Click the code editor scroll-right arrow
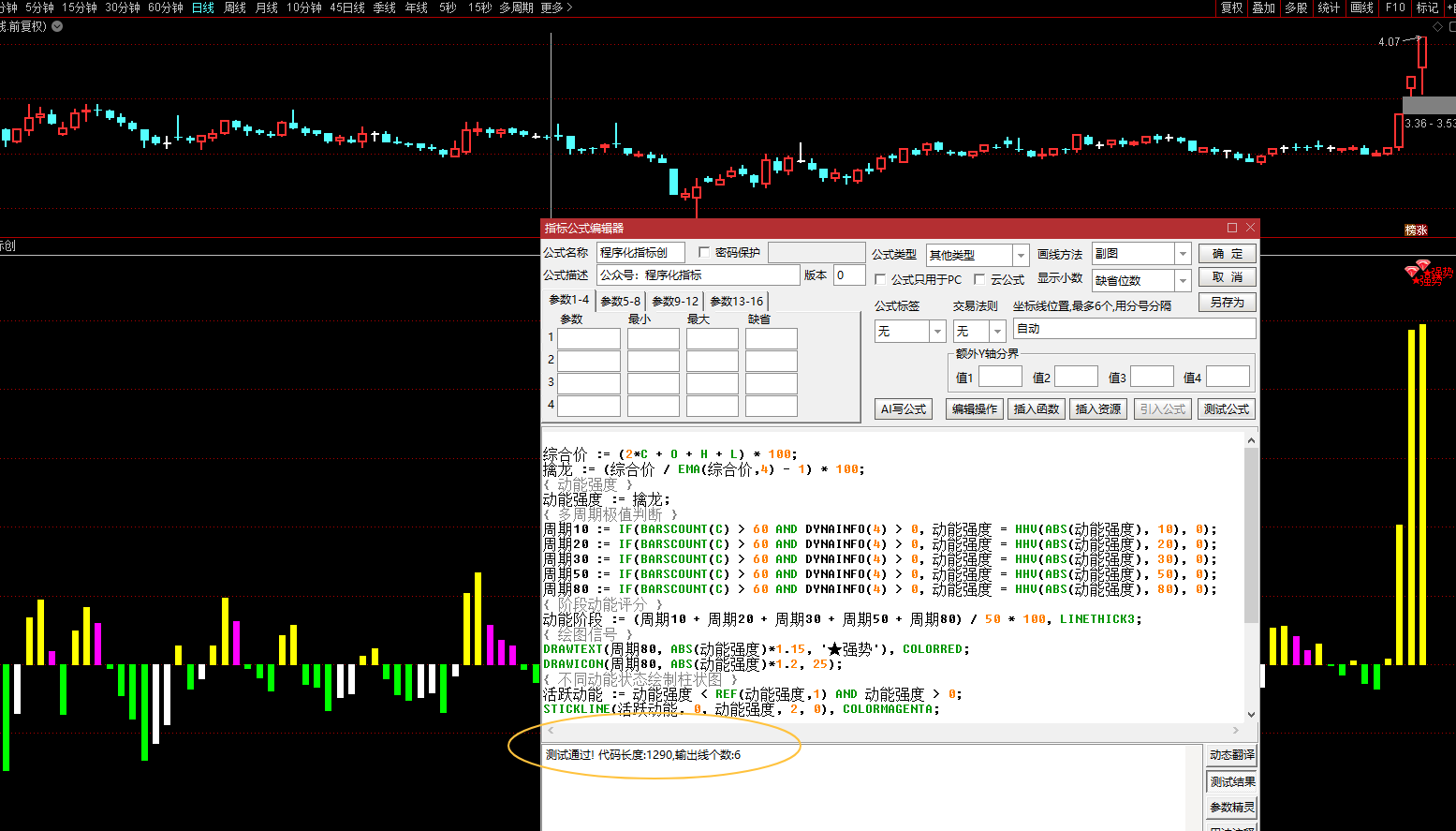Screen dimensions: 1456x831 click(1236, 730)
